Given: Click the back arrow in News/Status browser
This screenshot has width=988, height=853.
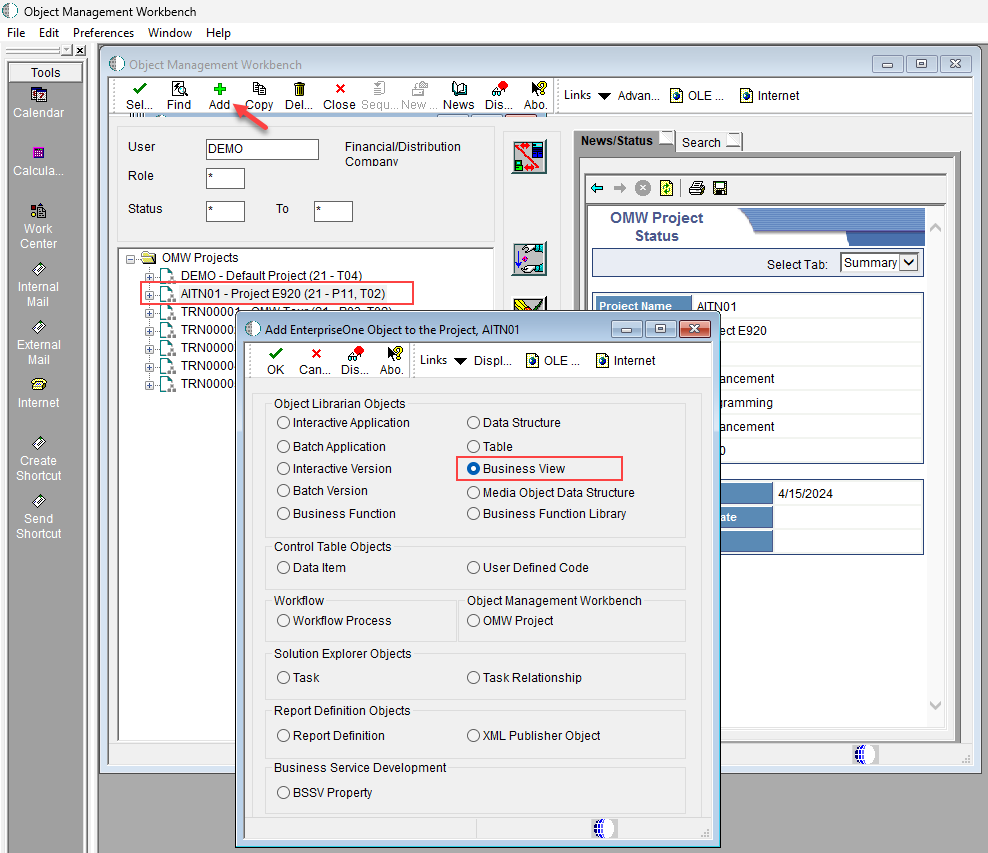Looking at the screenshot, I should [x=597, y=188].
